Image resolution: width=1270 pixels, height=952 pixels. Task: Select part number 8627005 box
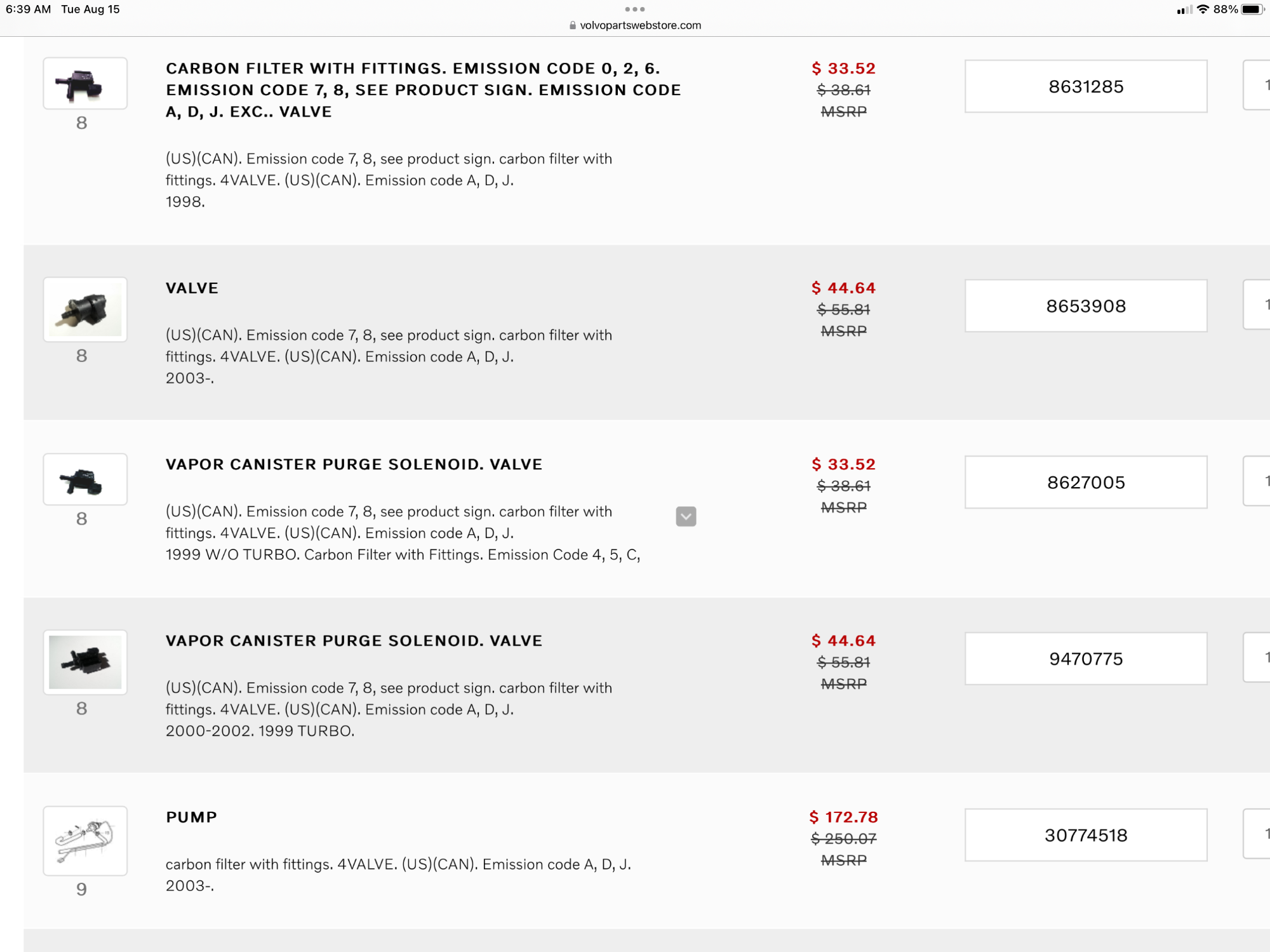pos(1086,483)
